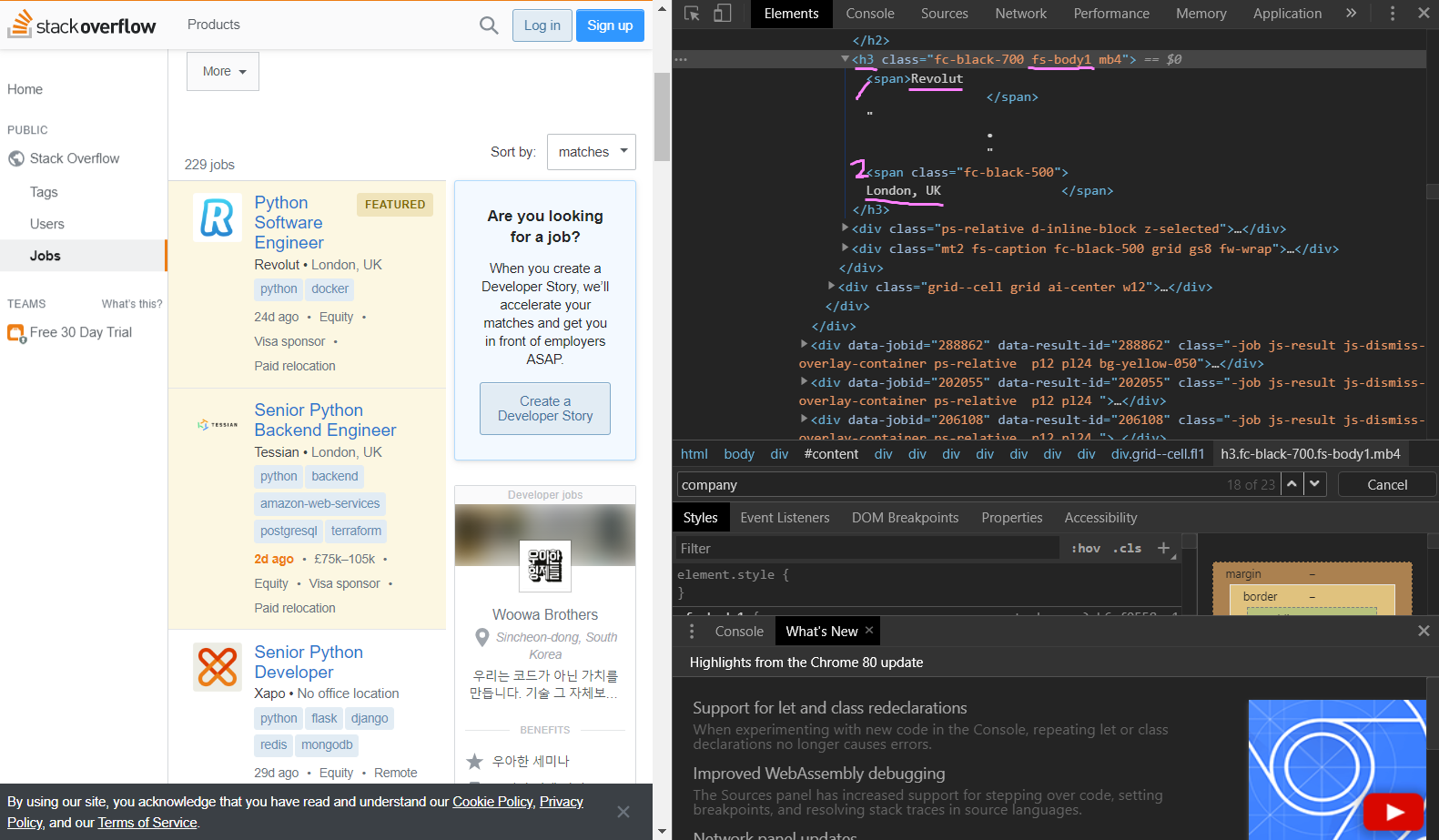Expand the grid--cell ai-center div node
Screen dimensions: 1439x840
click(x=831, y=286)
